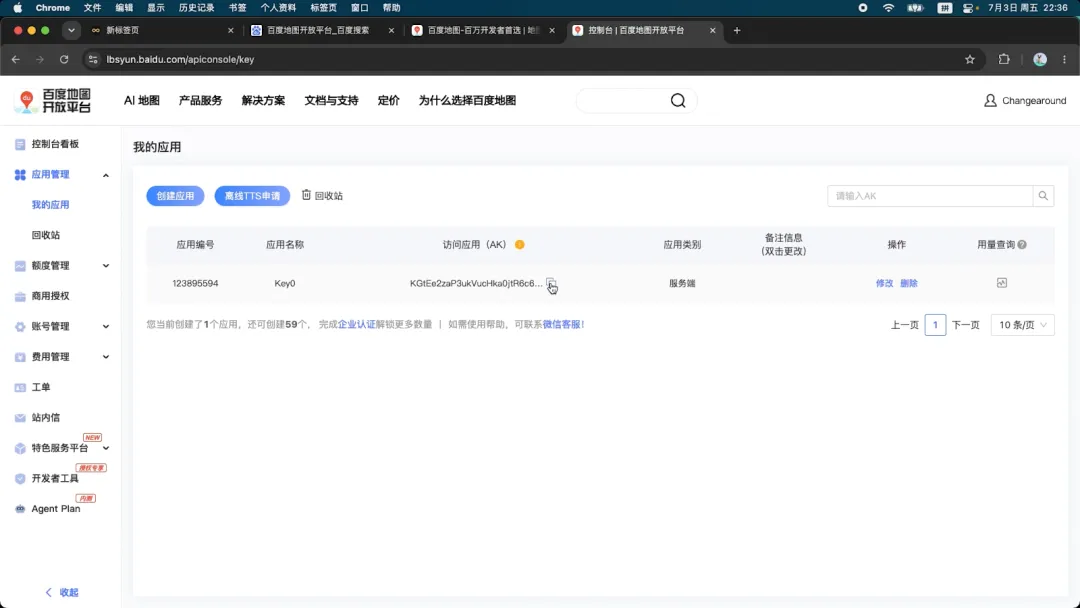Reload the page

click(x=64, y=59)
